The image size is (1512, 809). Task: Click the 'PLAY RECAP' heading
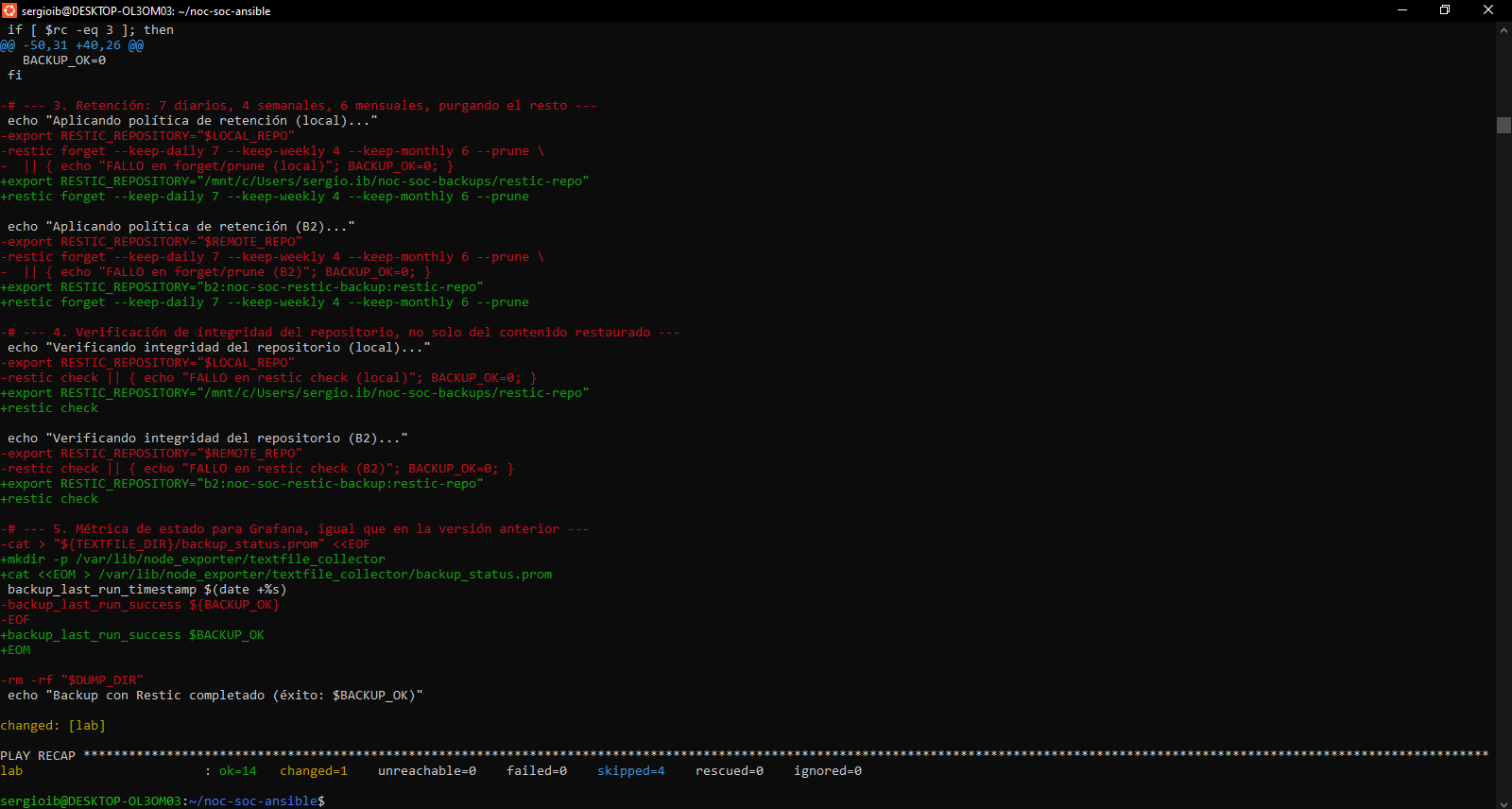(38, 756)
